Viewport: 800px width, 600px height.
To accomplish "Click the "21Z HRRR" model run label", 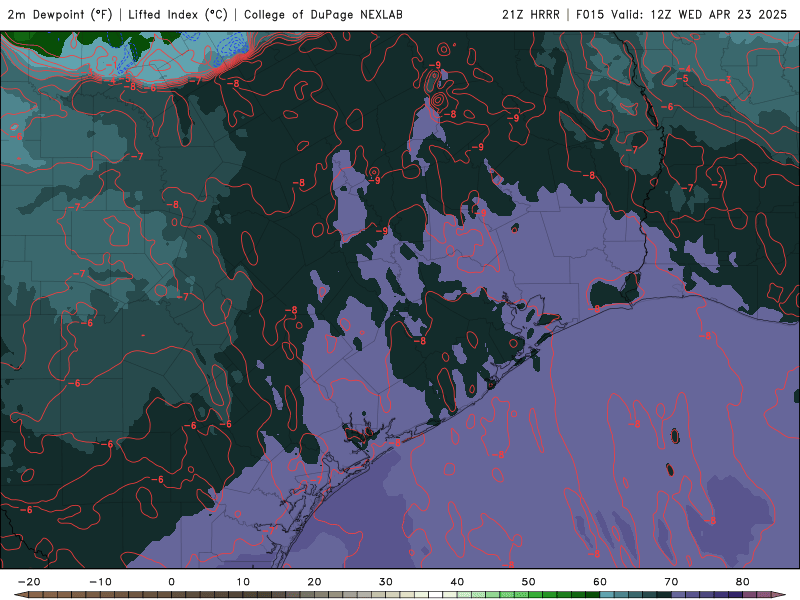I will (531, 15).
